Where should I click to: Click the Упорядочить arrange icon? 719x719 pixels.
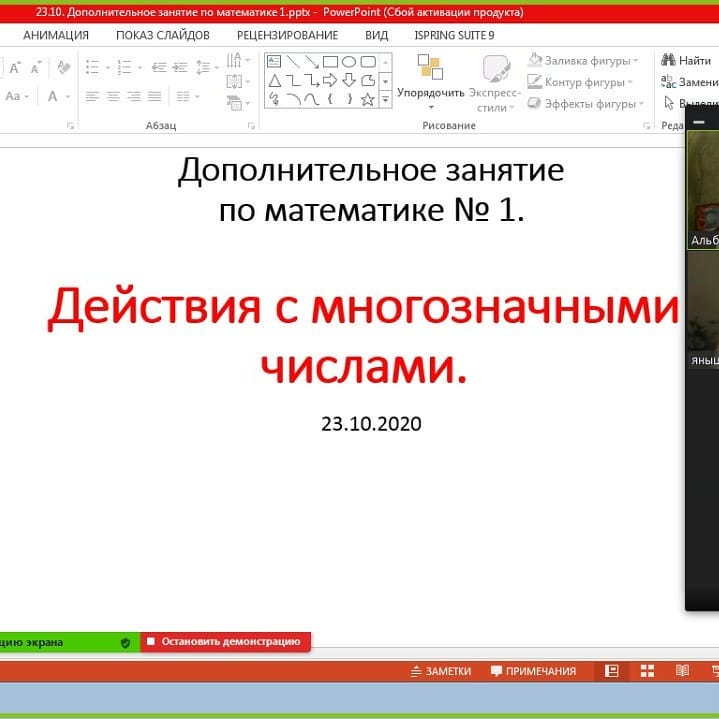(x=430, y=68)
